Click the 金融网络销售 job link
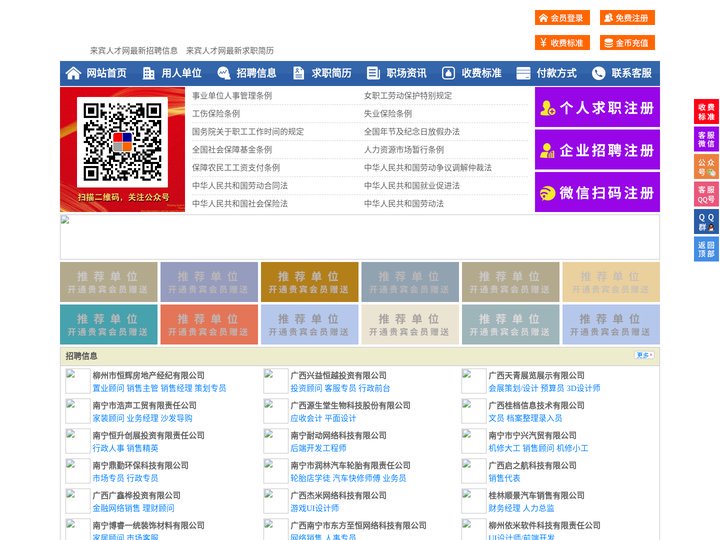720x540 pixels. [x=117, y=508]
